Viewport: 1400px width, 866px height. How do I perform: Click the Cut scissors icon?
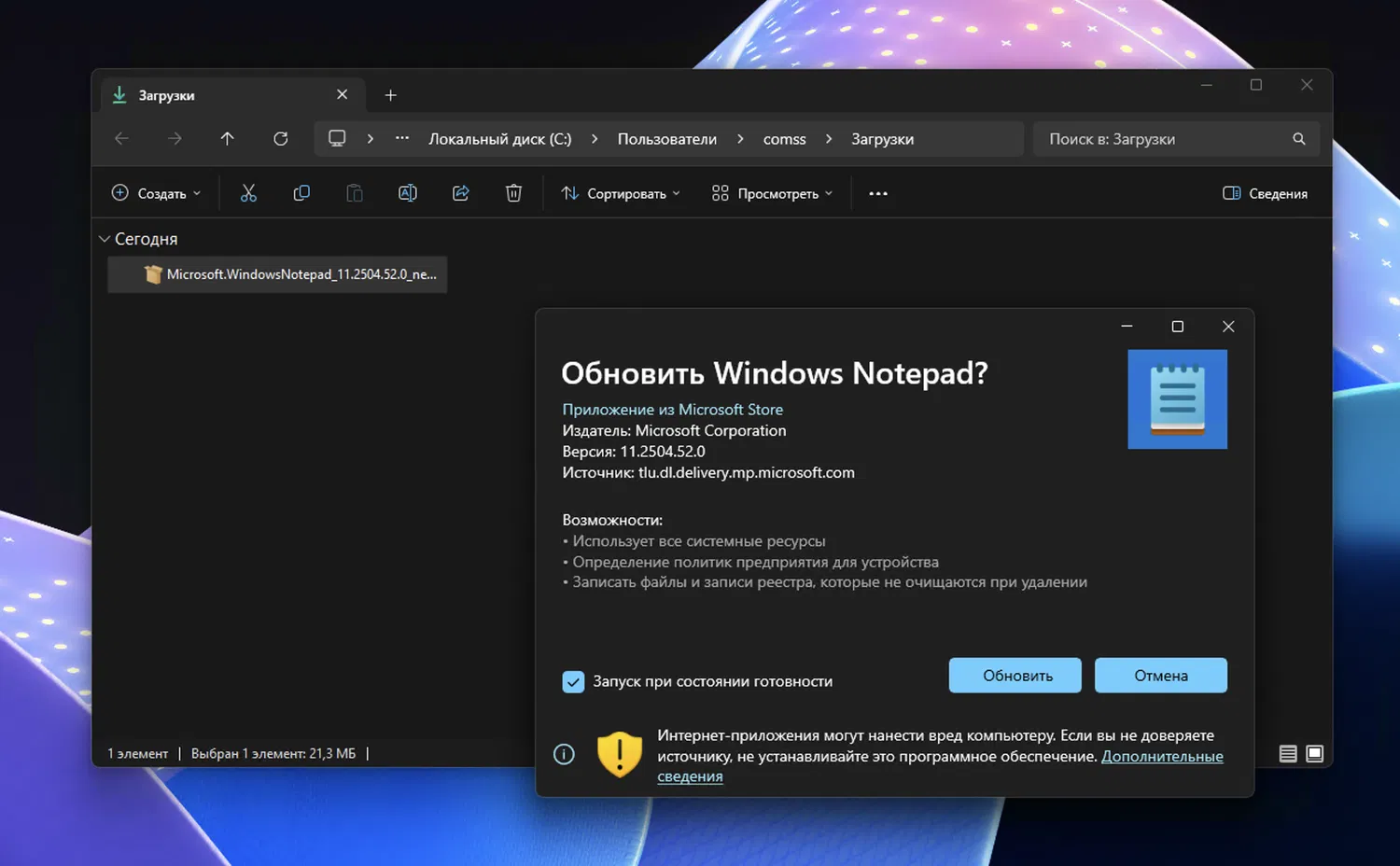pyautogui.click(x=248, y=193)
